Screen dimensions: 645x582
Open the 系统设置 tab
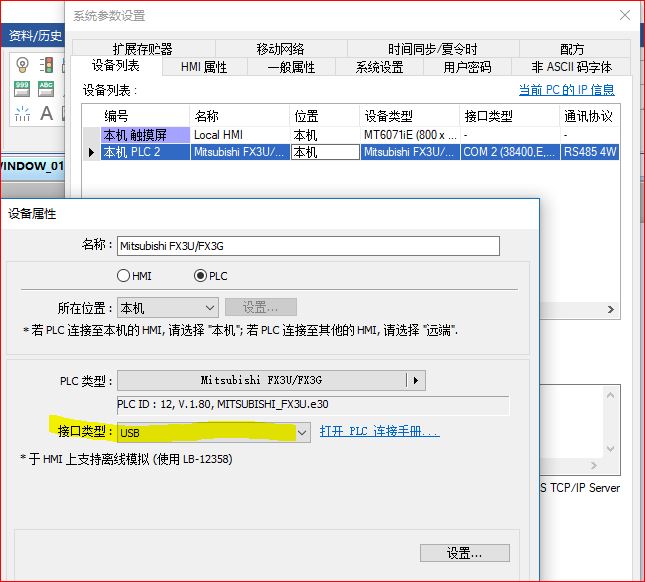(380, 67)
